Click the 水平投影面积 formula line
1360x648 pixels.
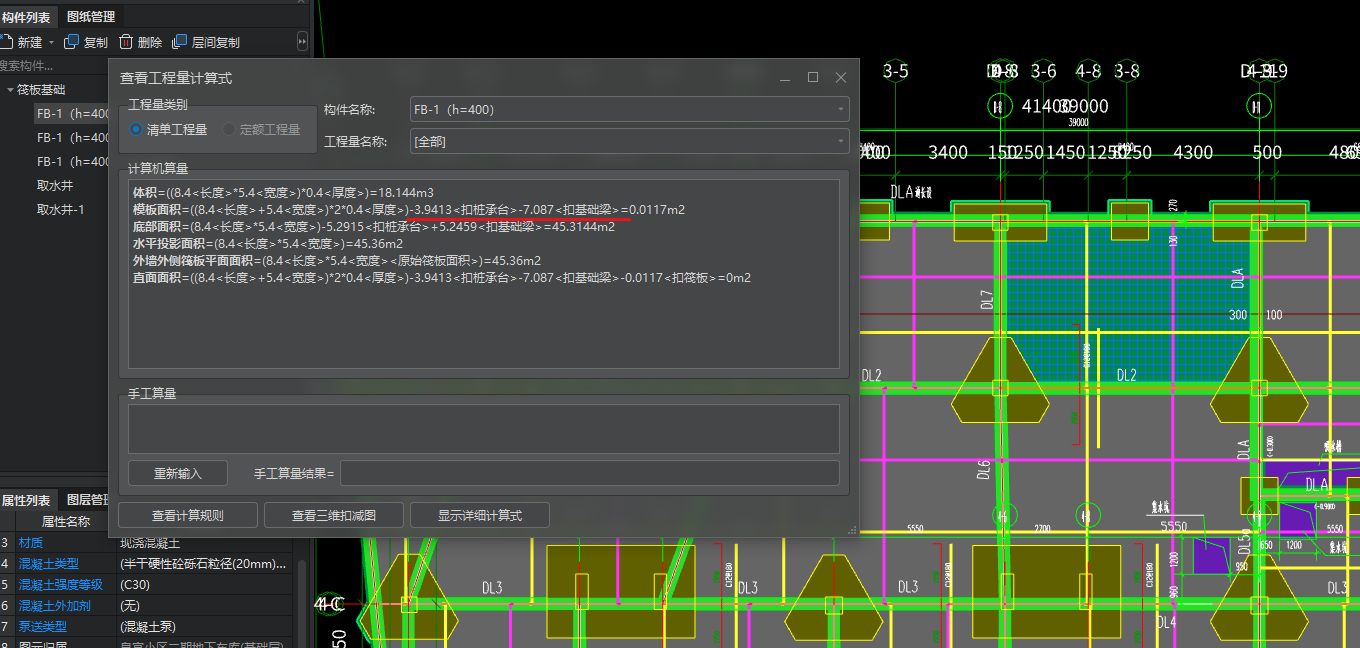pyautogui.click(x=267, y=244)
